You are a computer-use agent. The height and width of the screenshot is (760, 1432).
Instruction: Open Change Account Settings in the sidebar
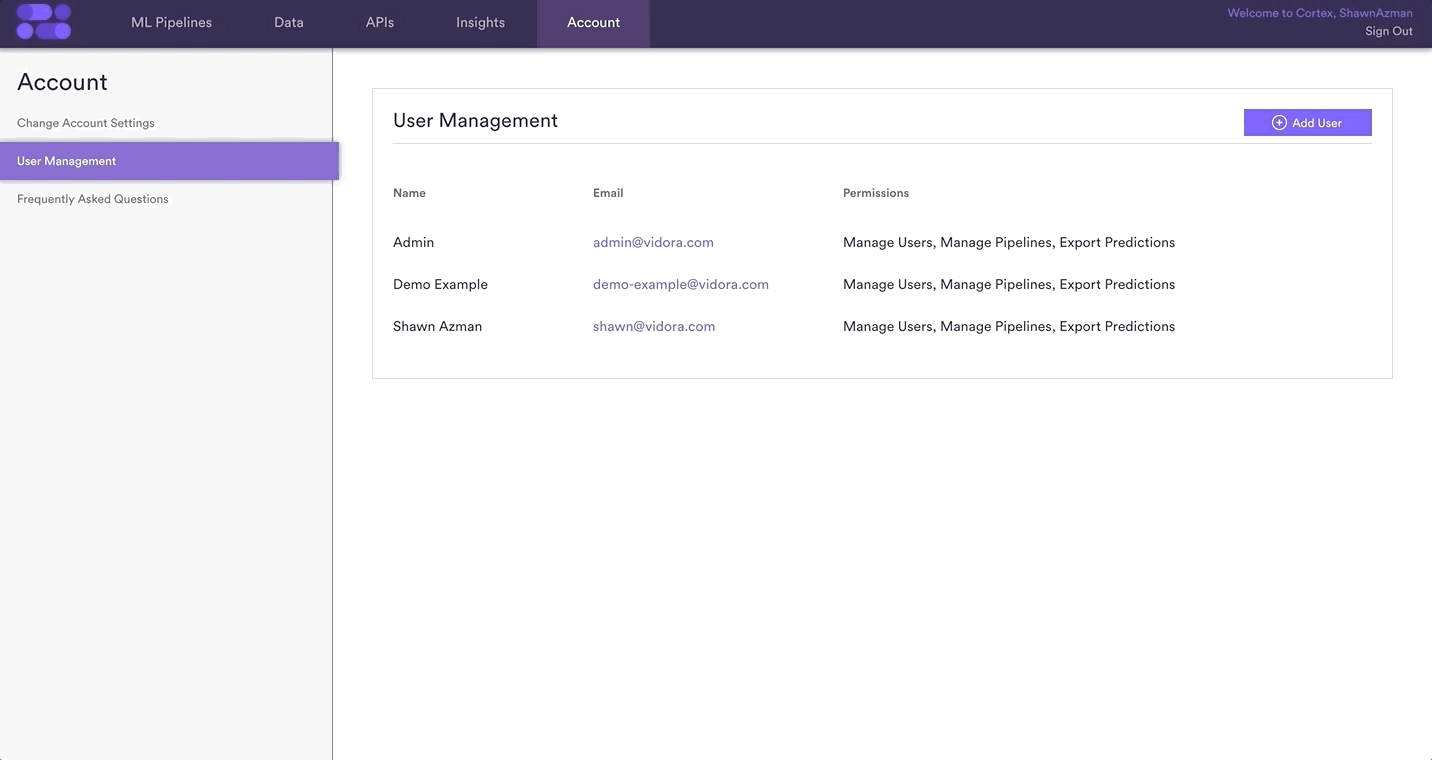(86, 123)
